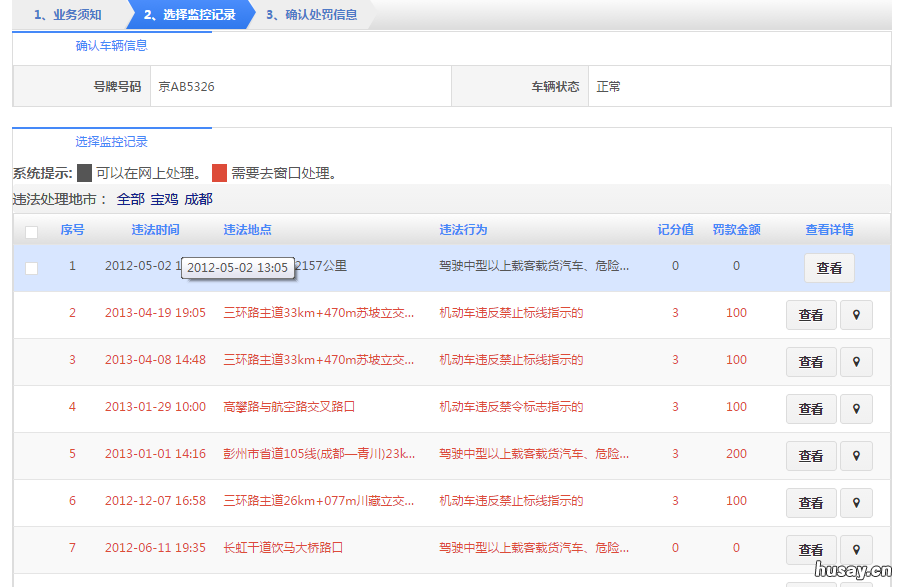
Task: Check the checkbox for record 1
Action: pos(31,268)
